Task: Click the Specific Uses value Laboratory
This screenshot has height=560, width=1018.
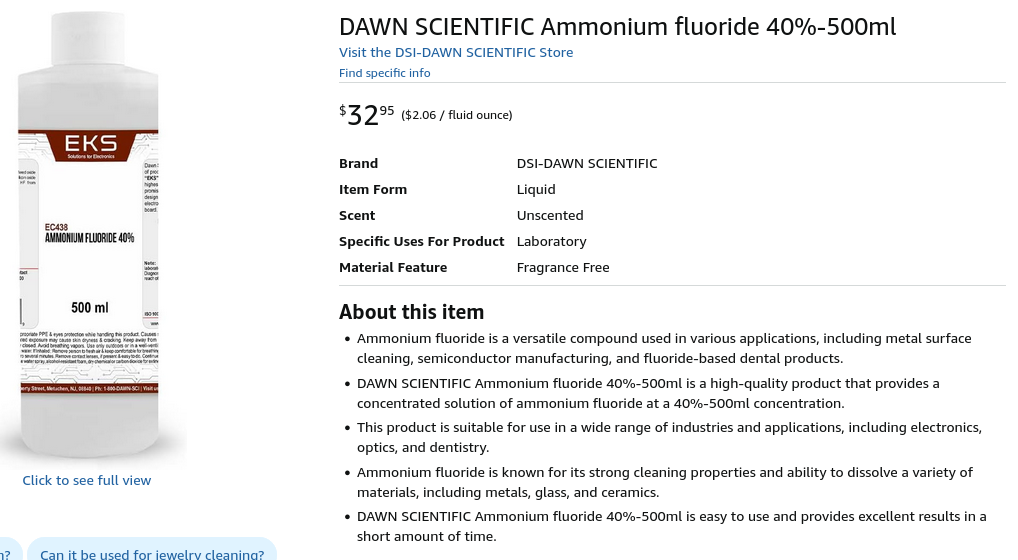Action: coord(551,241)
